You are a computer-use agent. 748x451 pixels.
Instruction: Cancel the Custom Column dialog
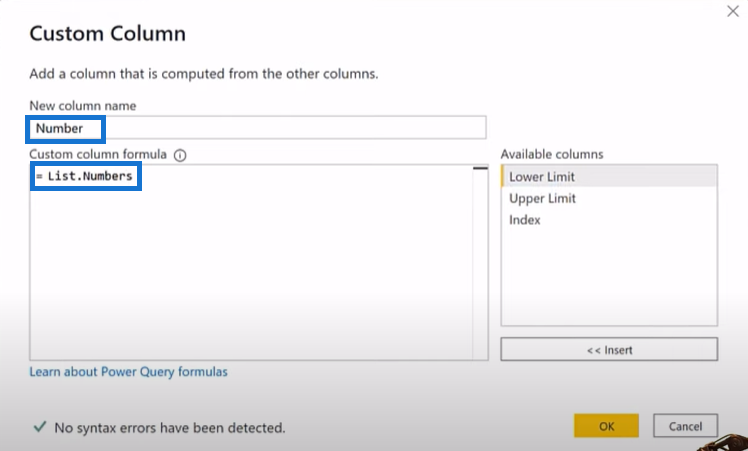pyautogui.click(x=685, y=426)
